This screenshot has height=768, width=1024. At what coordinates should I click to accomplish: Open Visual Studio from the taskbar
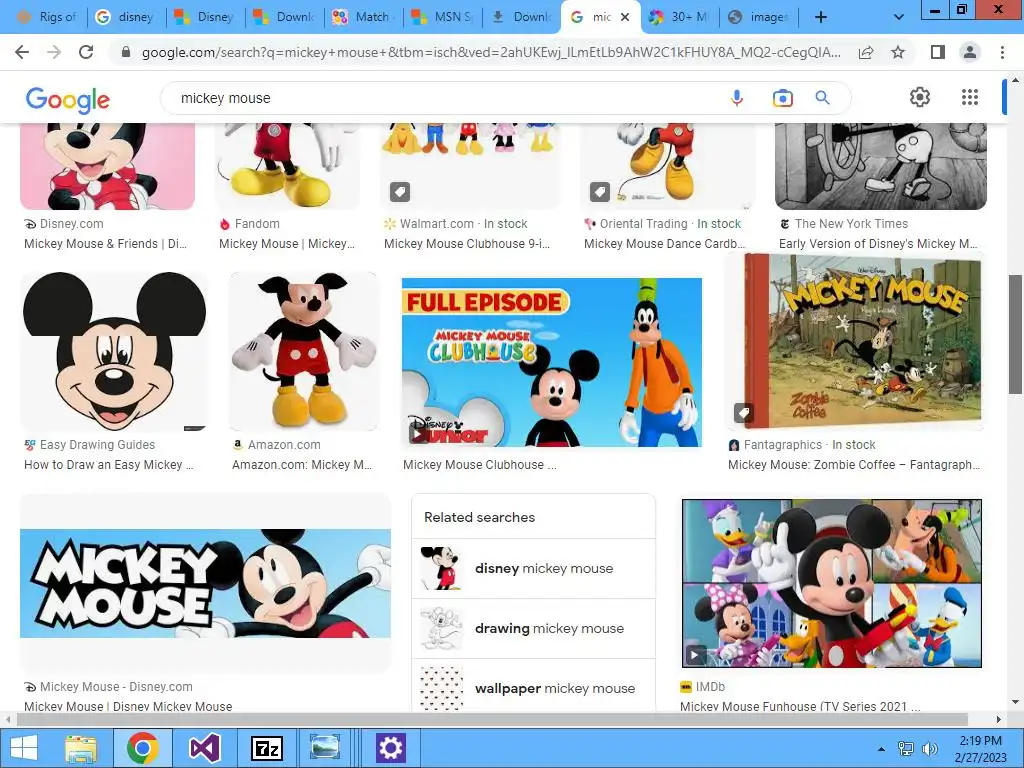coord(205,748)
